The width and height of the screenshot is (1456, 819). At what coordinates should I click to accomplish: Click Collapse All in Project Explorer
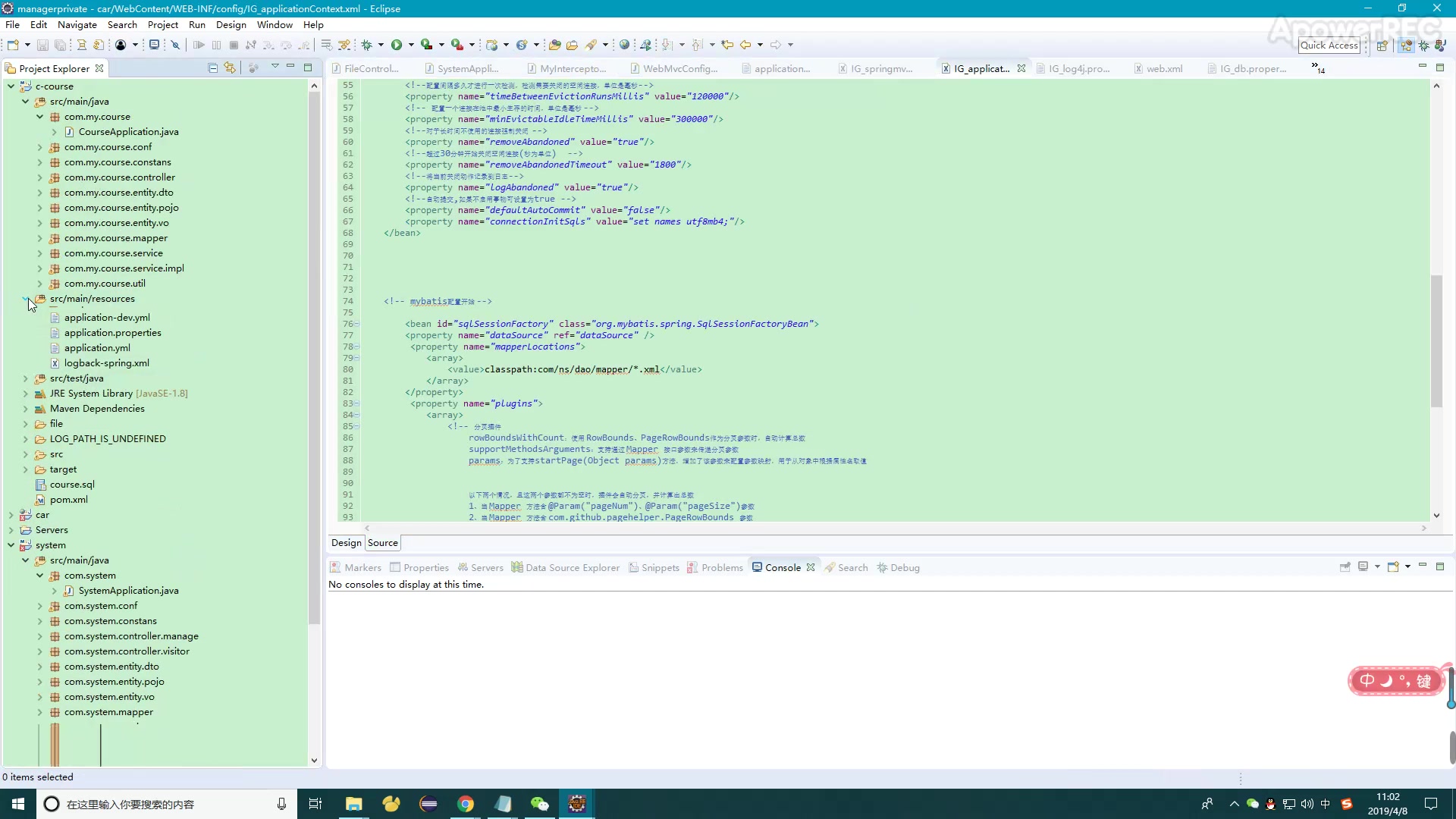(x=213, y=67)
